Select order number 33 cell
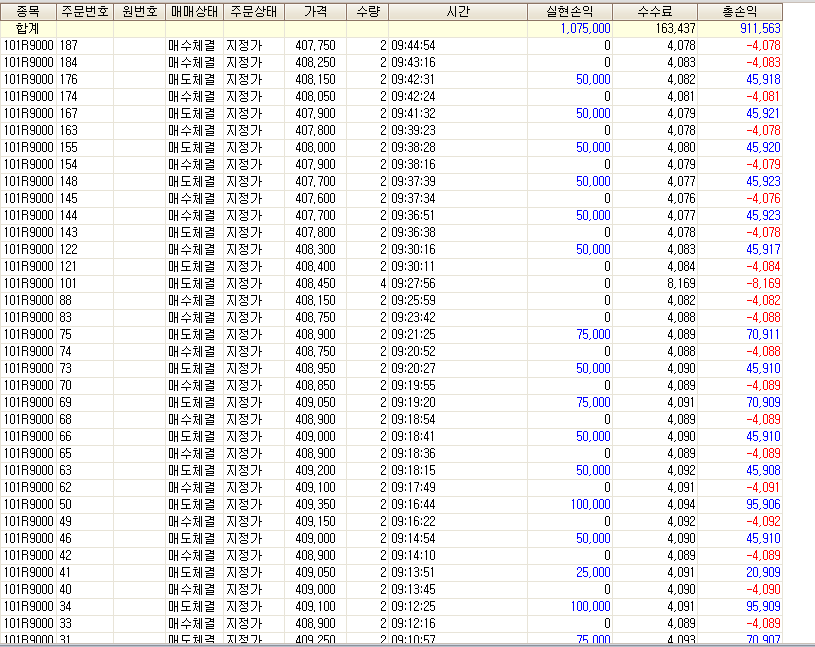The image size is (815, 647). [65, 624]
